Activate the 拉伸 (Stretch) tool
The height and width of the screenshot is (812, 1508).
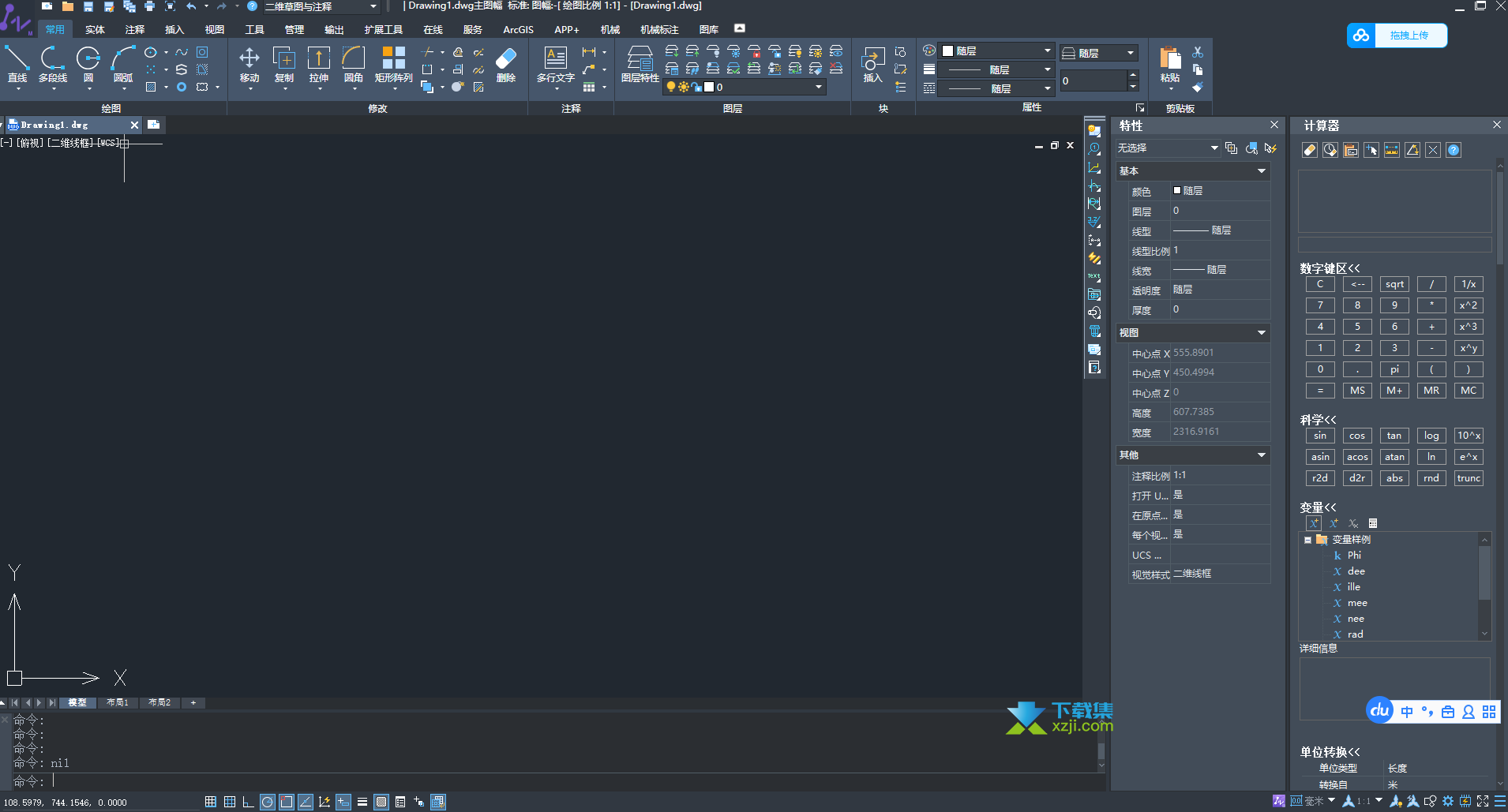[319, 64]
